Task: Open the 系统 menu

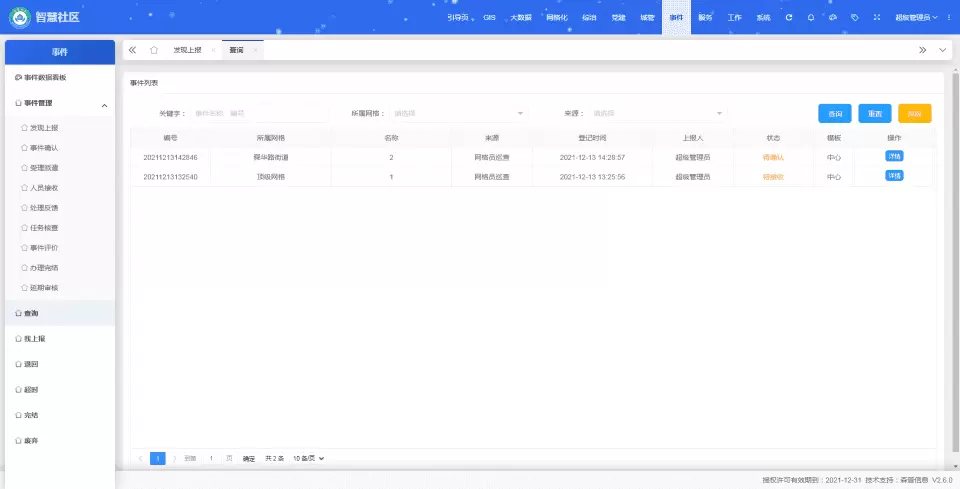Action: 763,18
